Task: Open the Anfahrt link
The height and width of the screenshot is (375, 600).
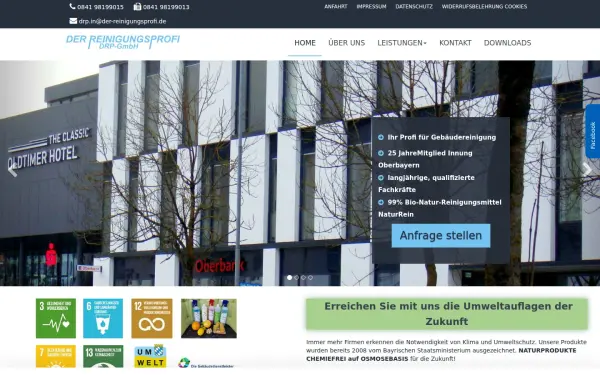Action: [336, 7]
